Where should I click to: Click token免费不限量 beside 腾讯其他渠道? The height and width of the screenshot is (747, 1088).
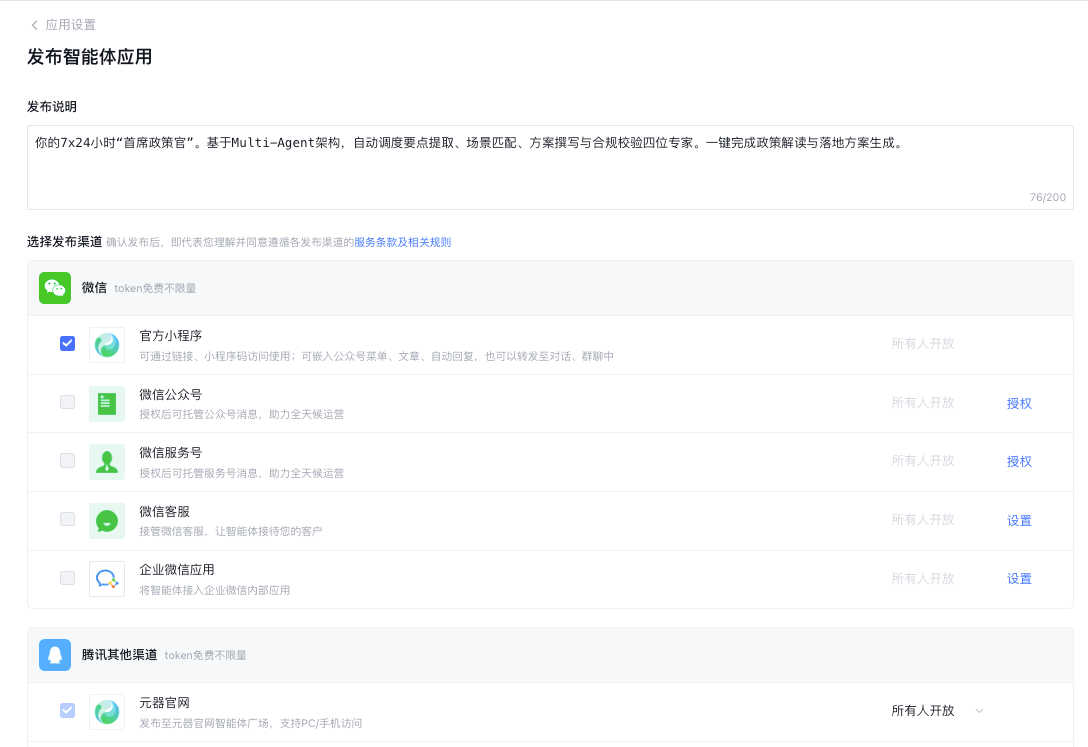coord(205,655)
